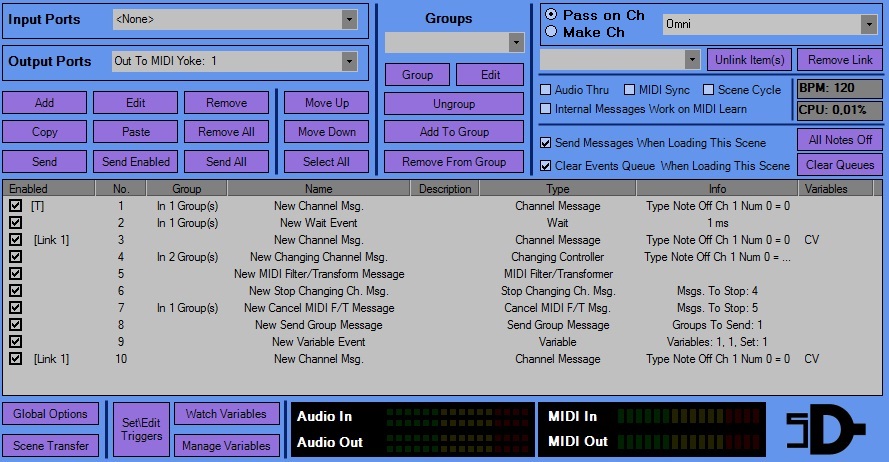
Task: Click Remove Link button
Action: [840, 60]
